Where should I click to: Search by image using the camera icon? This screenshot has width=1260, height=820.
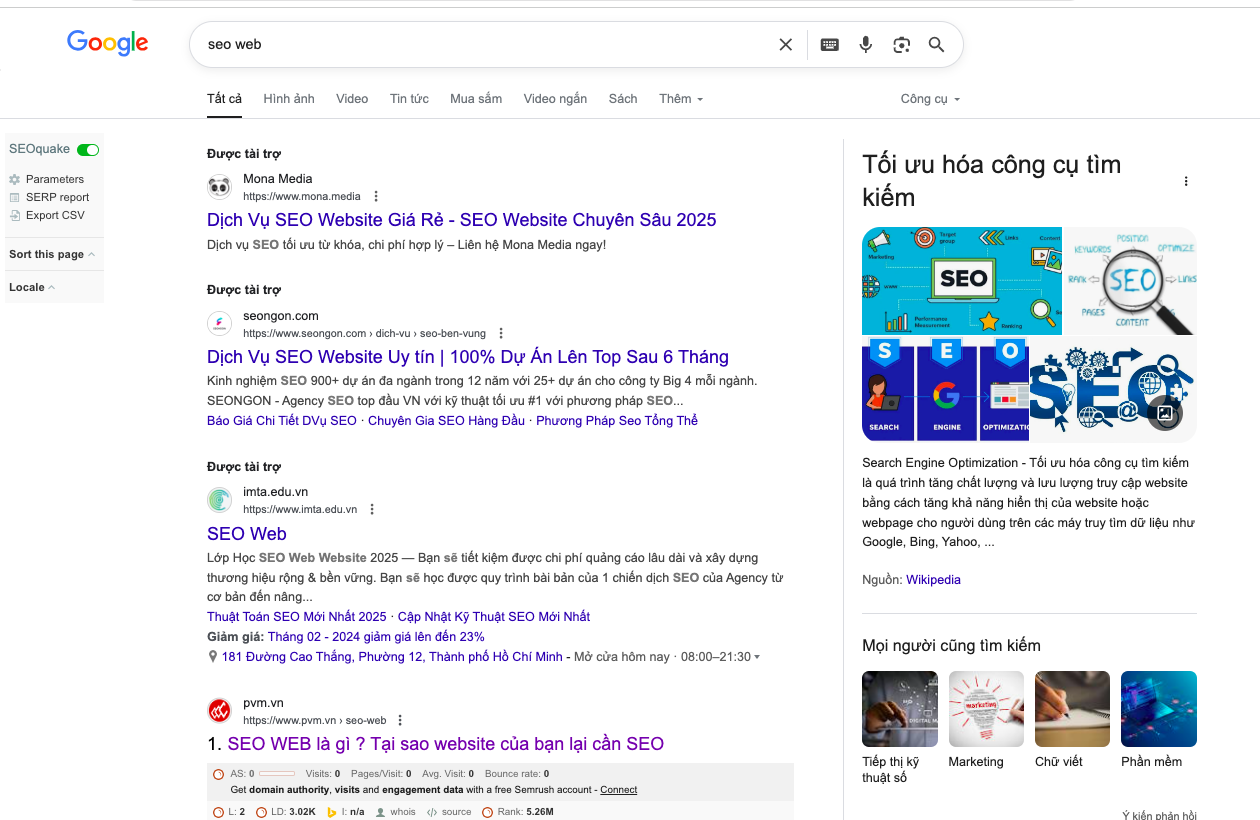tap(901, 44)
